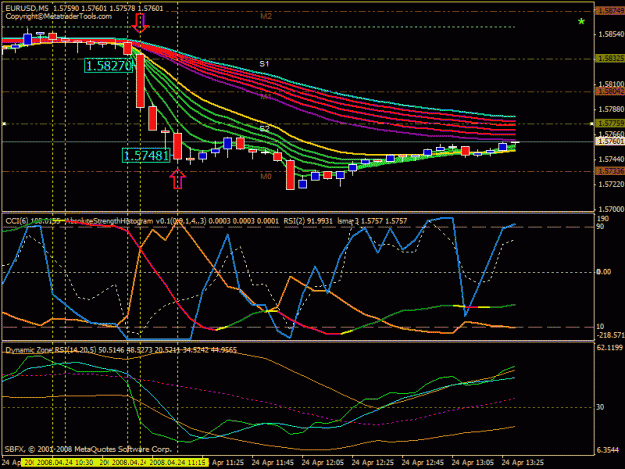
Task: Click the Copyright@MetatraderTools.com label
Action: 59,16
